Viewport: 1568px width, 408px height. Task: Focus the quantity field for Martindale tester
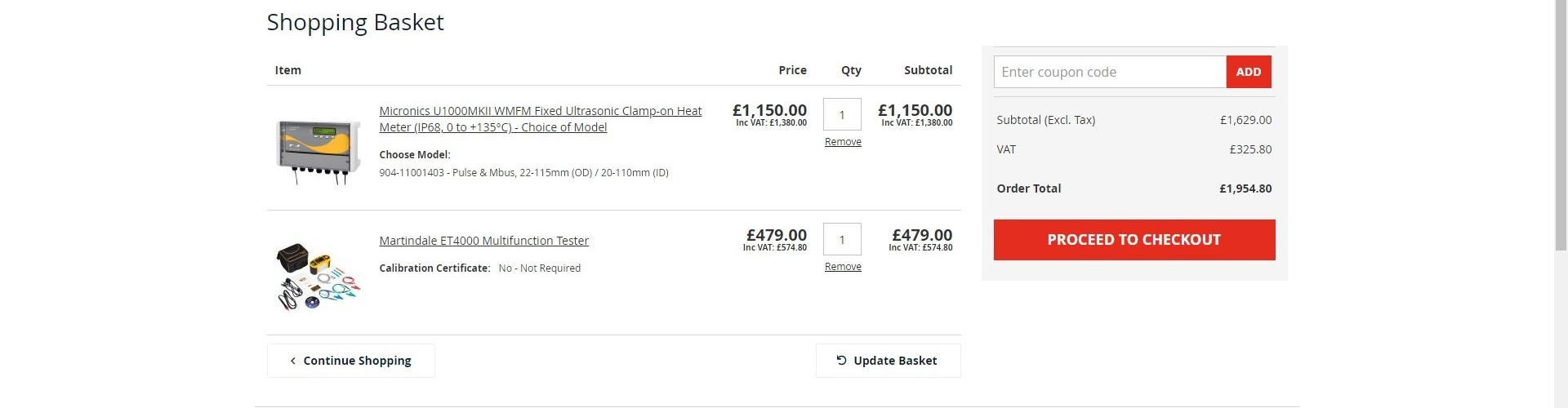[x=842, y=240]
